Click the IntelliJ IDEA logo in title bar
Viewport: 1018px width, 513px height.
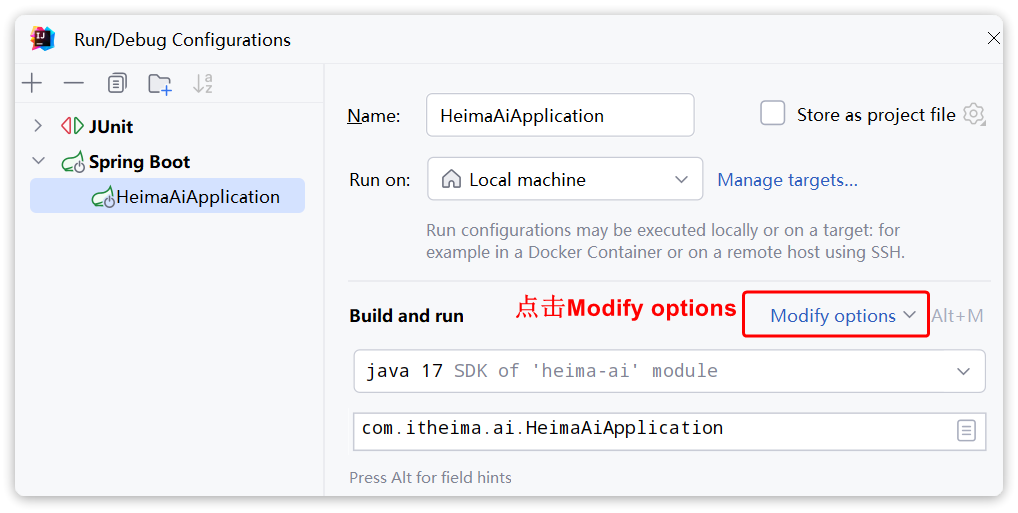click(x=43, y=39)
